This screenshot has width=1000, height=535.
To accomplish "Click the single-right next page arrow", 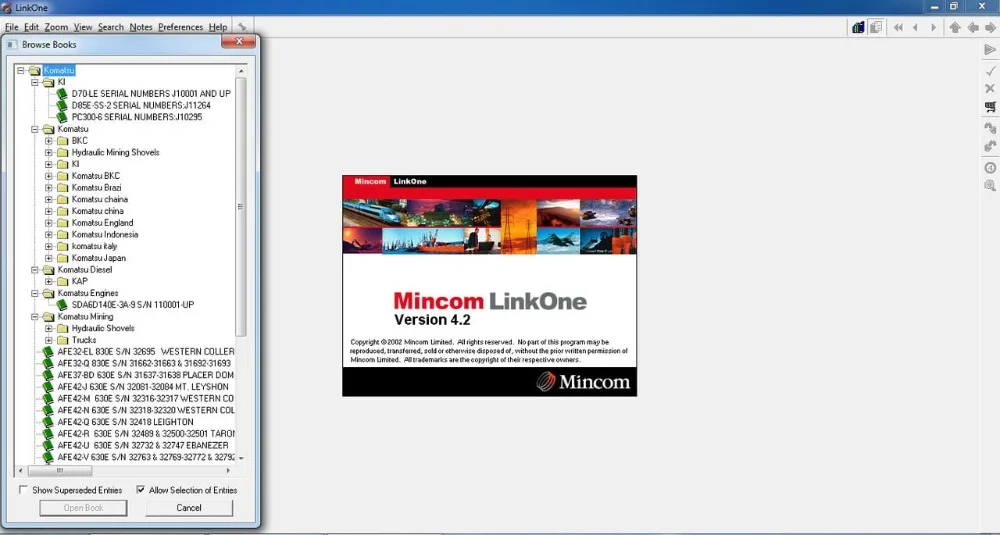I will click(934, 27).
